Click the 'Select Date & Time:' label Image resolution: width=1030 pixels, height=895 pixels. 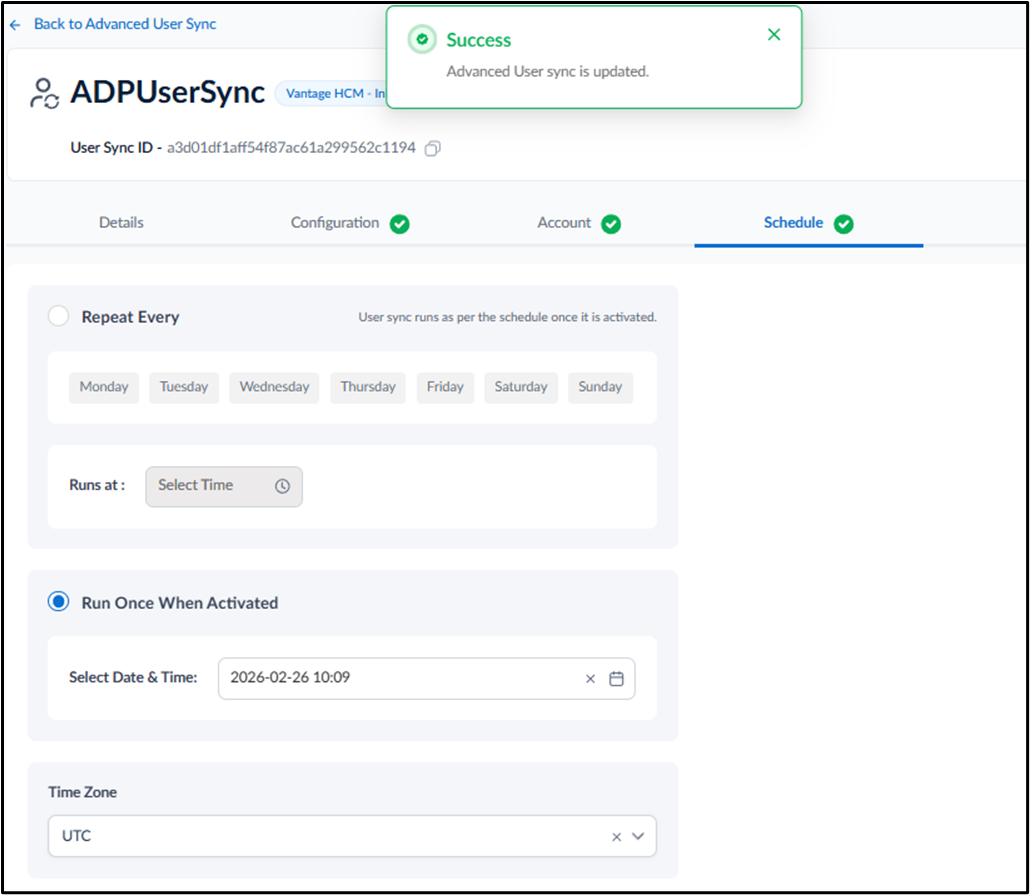coord(133,677)
